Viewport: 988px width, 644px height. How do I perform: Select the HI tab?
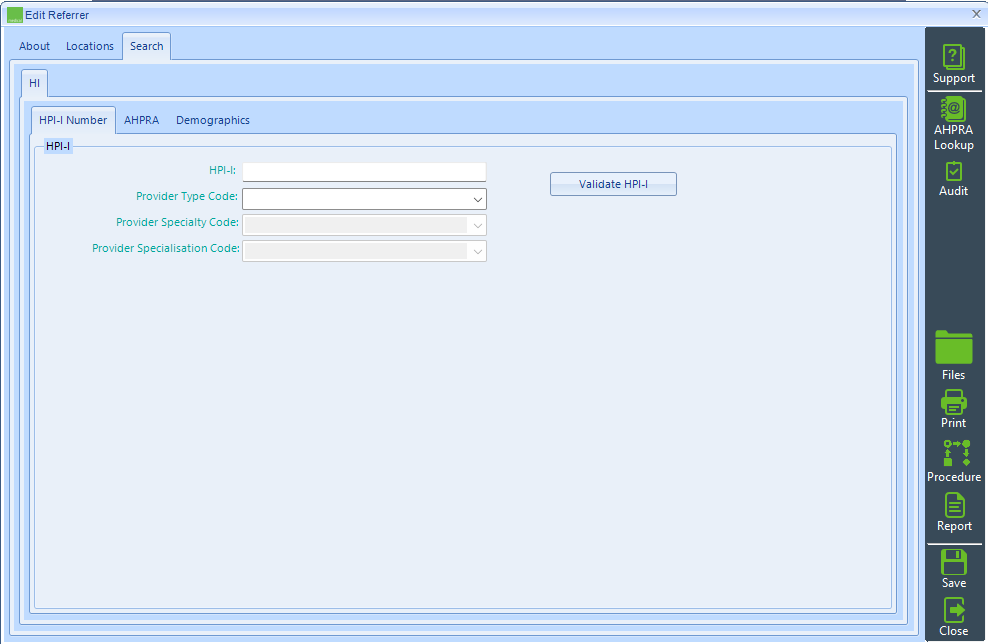[x=34, y=83]
